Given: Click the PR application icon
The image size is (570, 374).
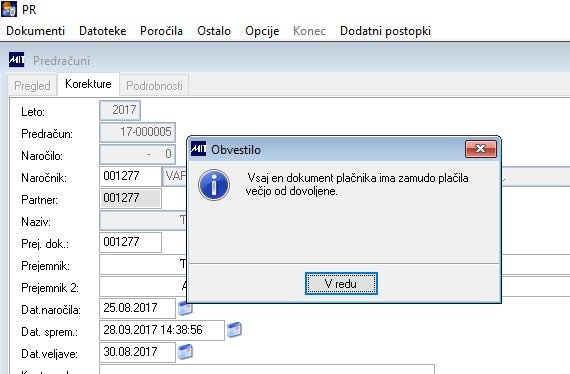Looking at the screenshot, I should tap(9, 9).
